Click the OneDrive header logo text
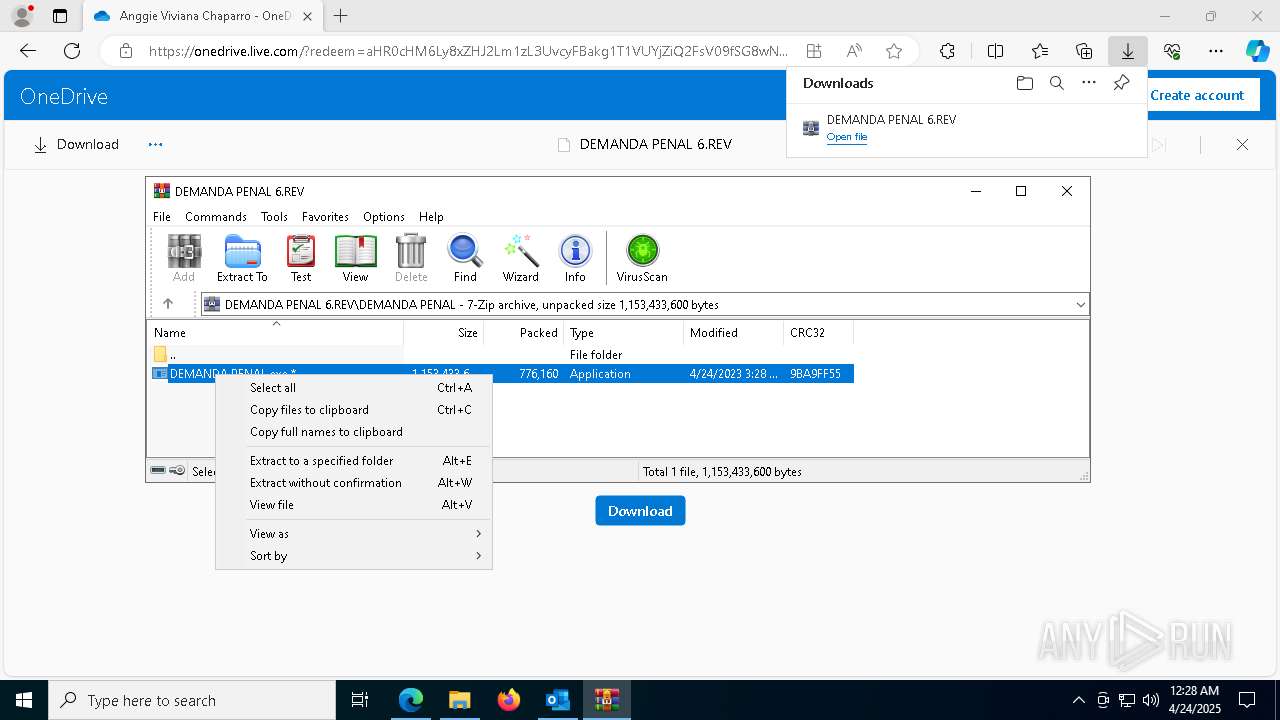 point(64,96)
